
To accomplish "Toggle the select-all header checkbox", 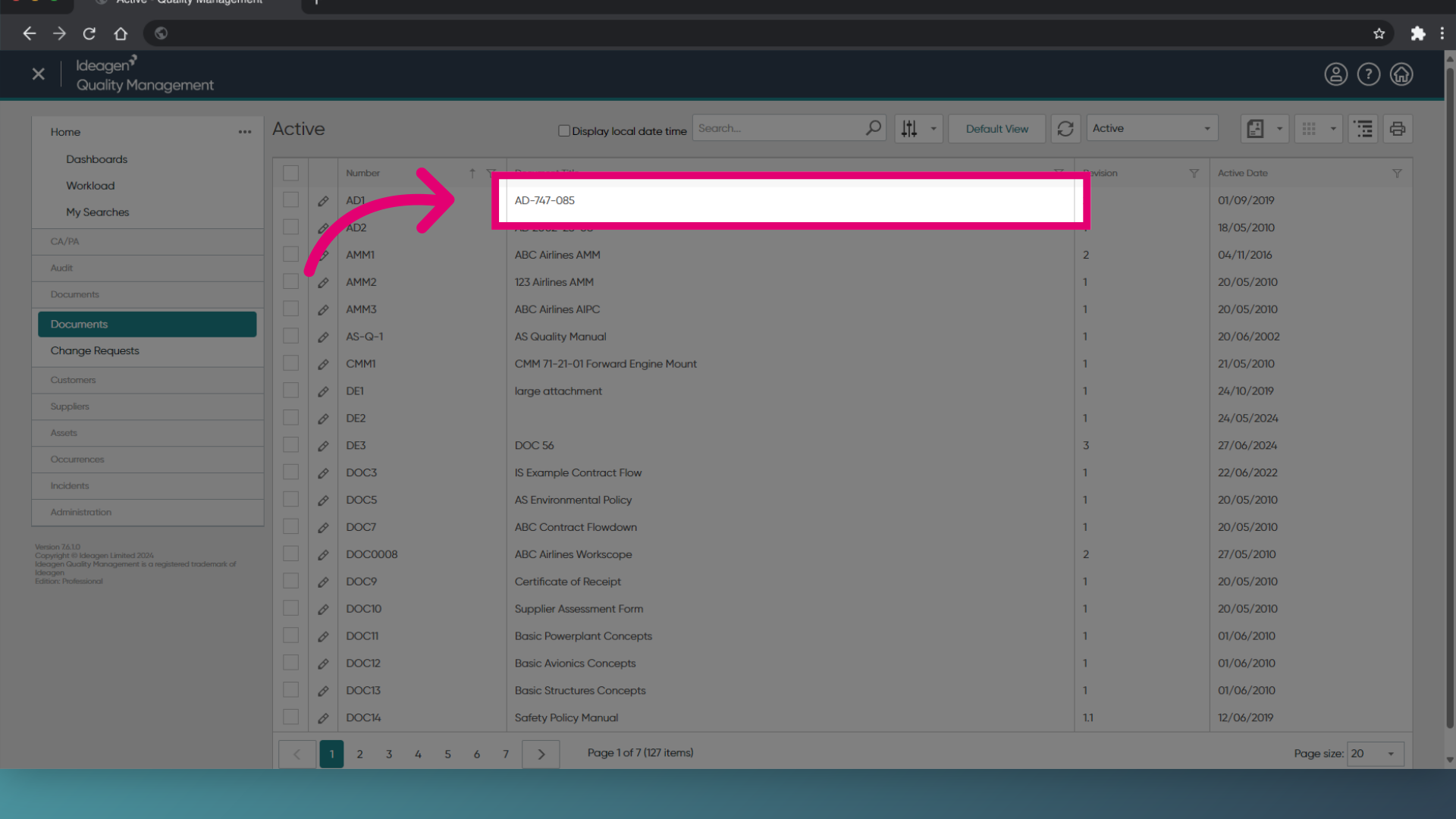I will tap(290, 173).
